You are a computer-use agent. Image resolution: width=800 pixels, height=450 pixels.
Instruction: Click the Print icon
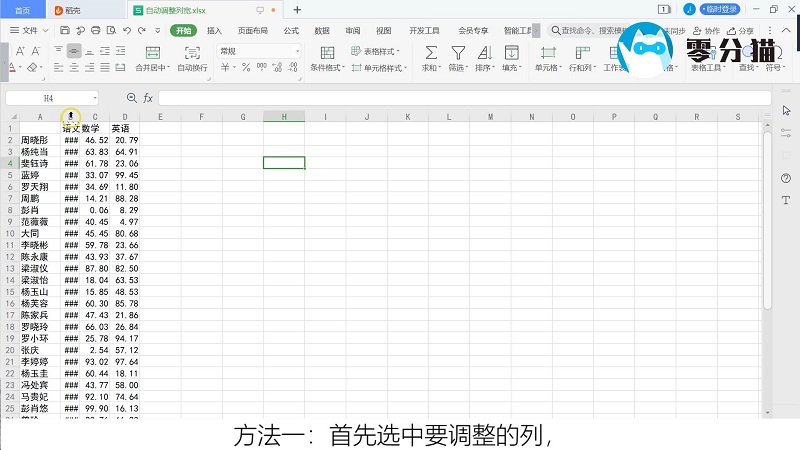(94, 31)
